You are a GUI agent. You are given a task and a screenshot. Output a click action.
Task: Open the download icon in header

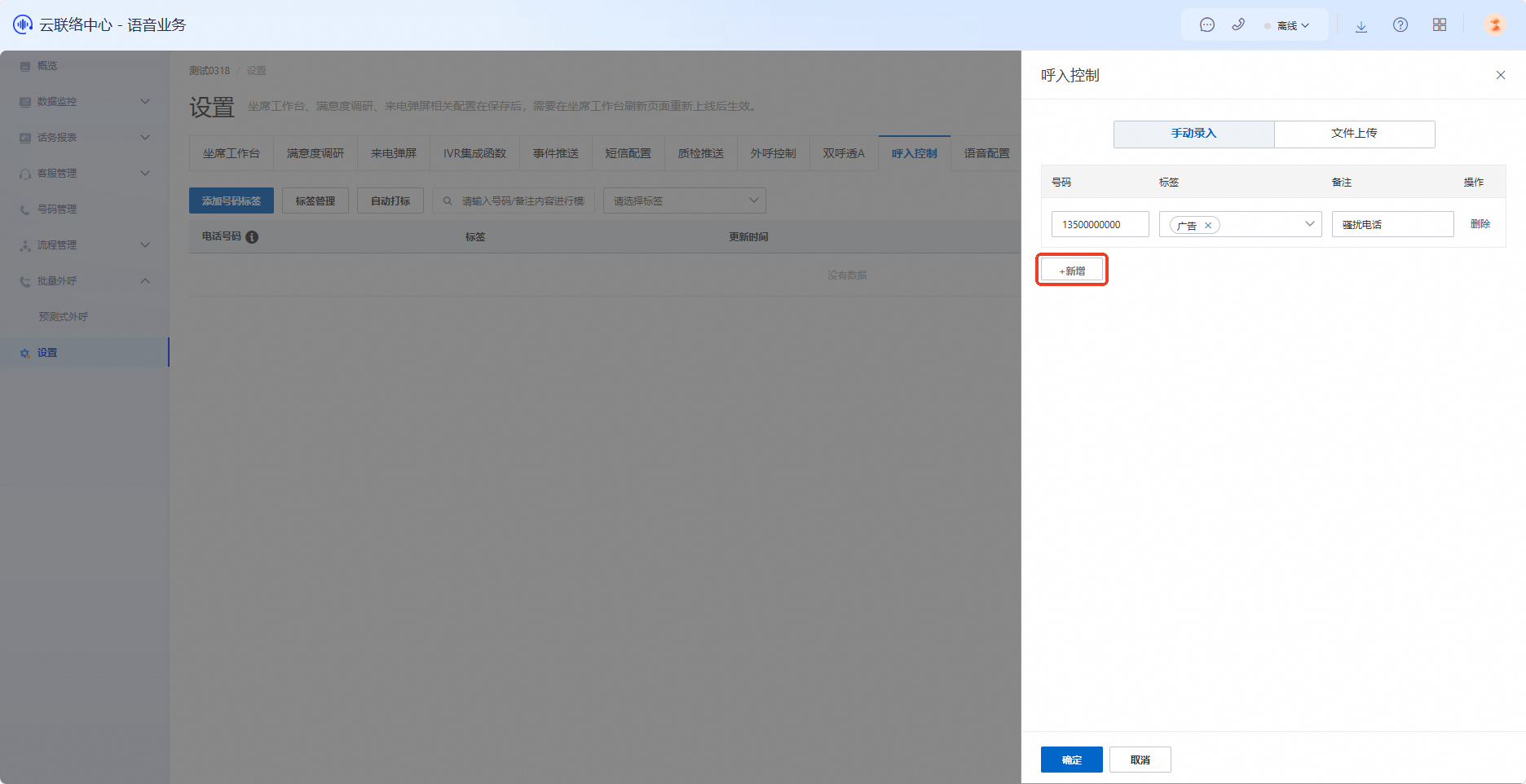pos(1361,26)
